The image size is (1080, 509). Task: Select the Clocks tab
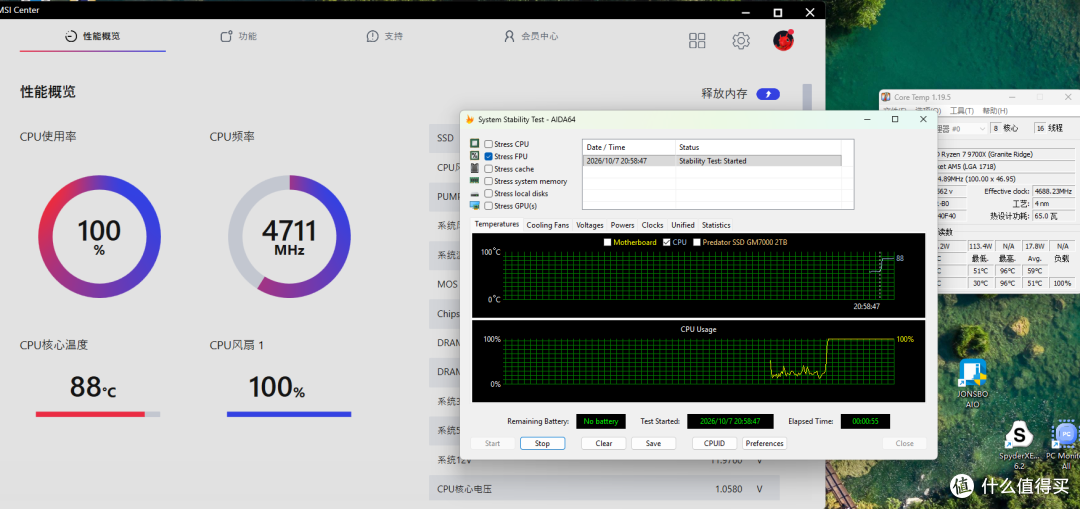pos(652,225)
